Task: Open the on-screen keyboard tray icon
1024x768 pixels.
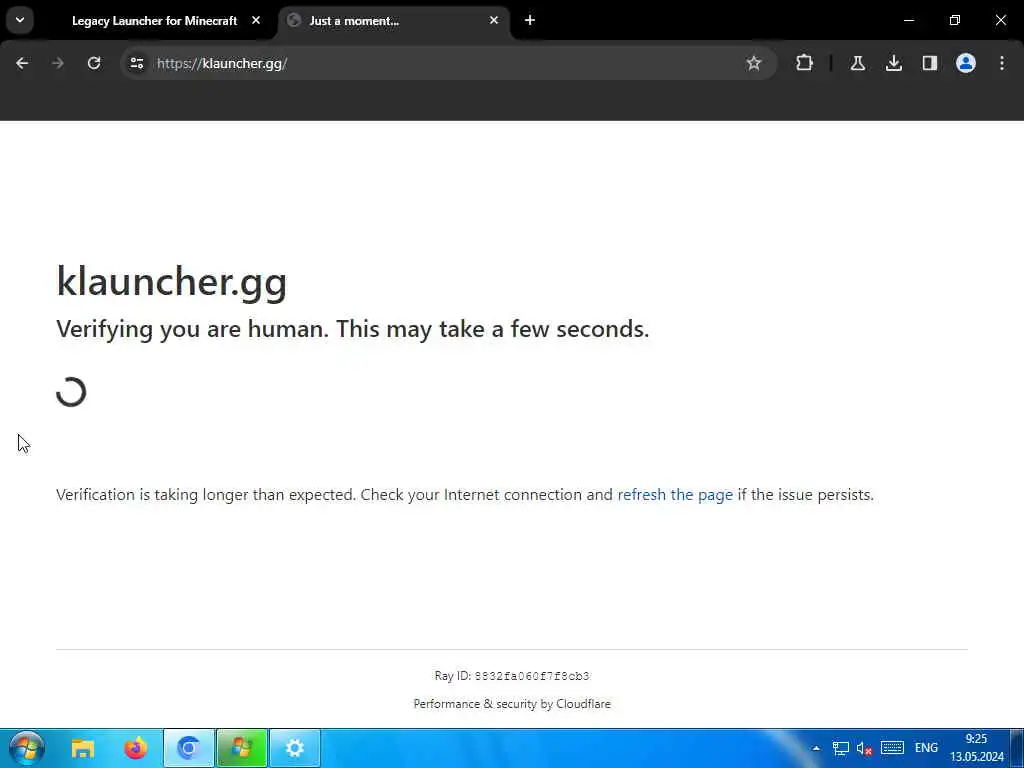Action: pos(892,748)
